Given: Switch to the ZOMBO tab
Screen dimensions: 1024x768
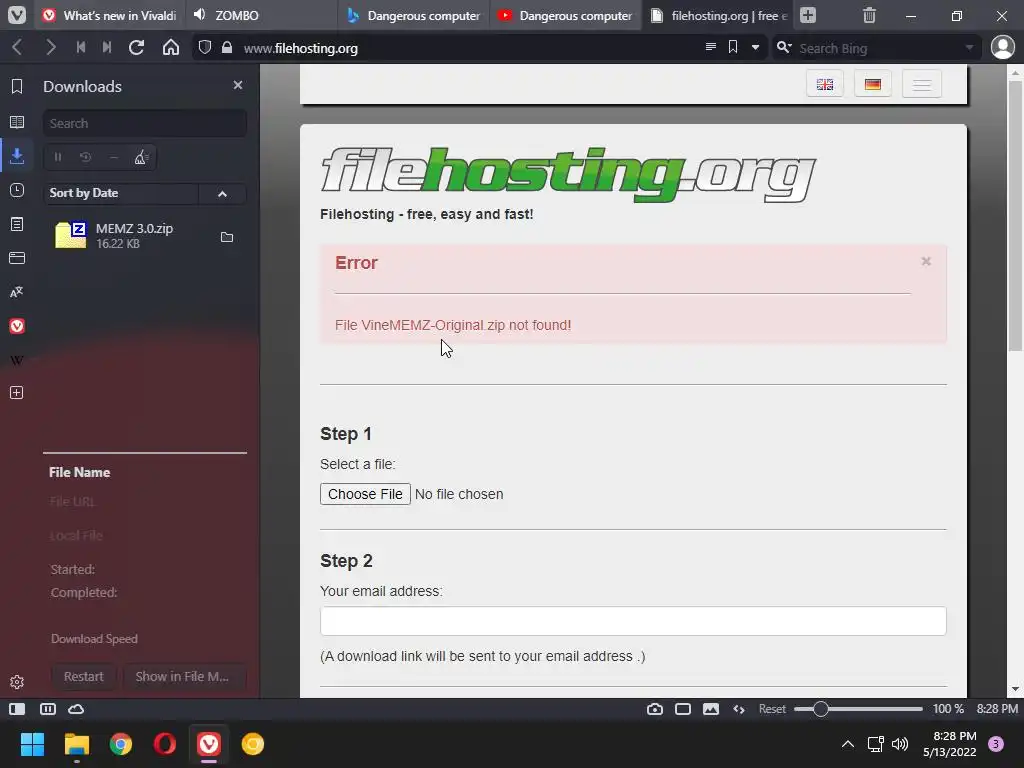Looking at the screenshot, I should click(261, 15).
